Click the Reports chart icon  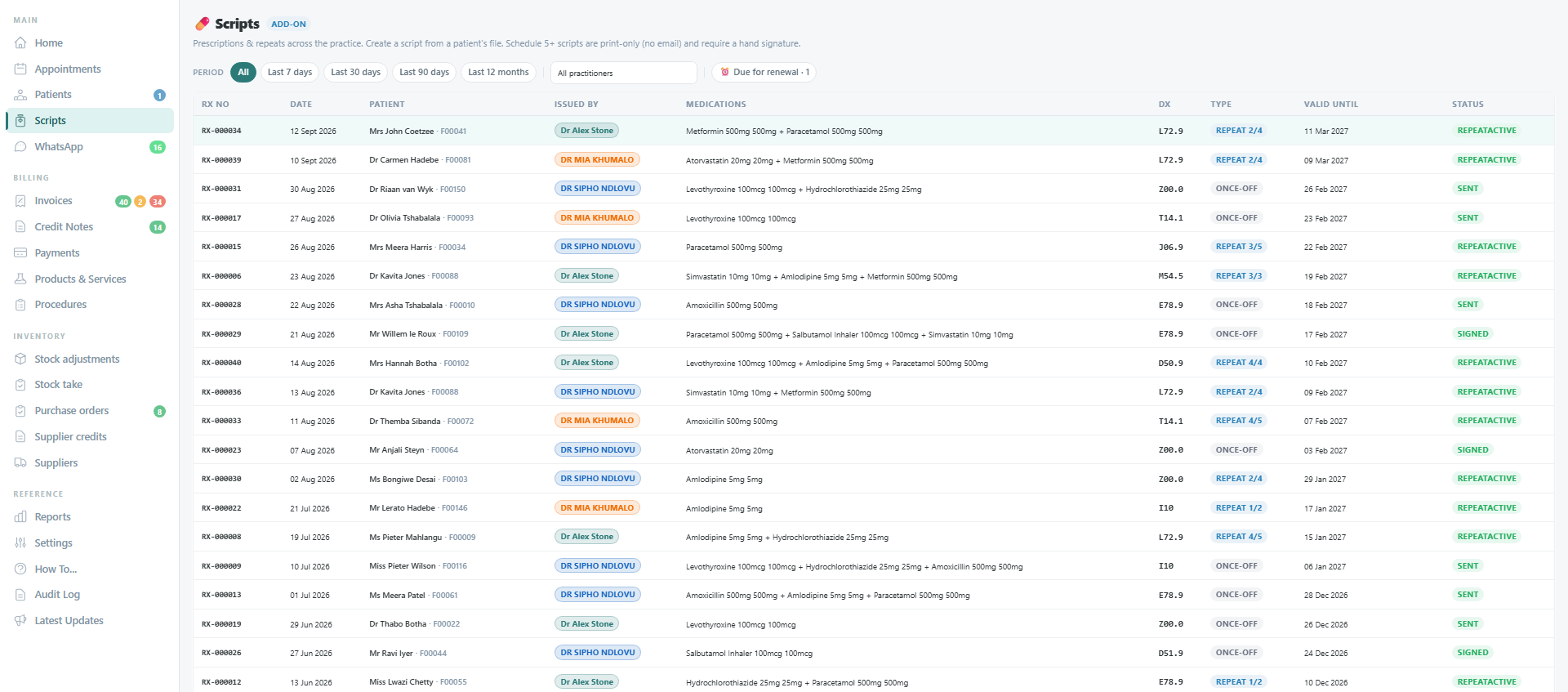(20, 517)
